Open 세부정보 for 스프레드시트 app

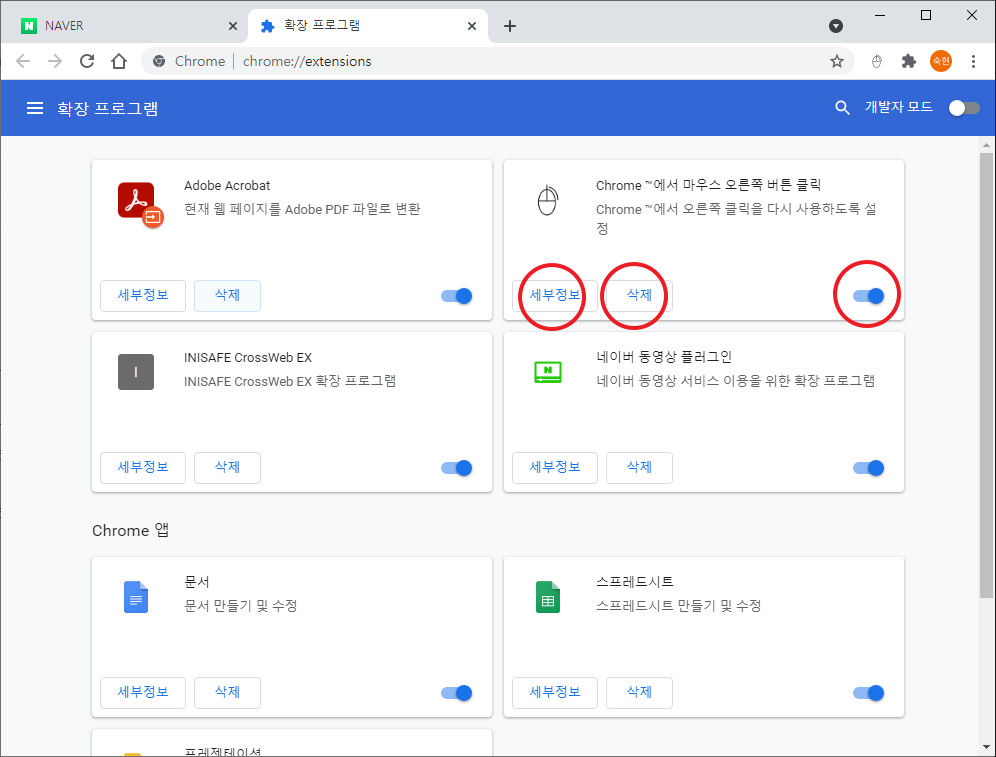(555, 693)
